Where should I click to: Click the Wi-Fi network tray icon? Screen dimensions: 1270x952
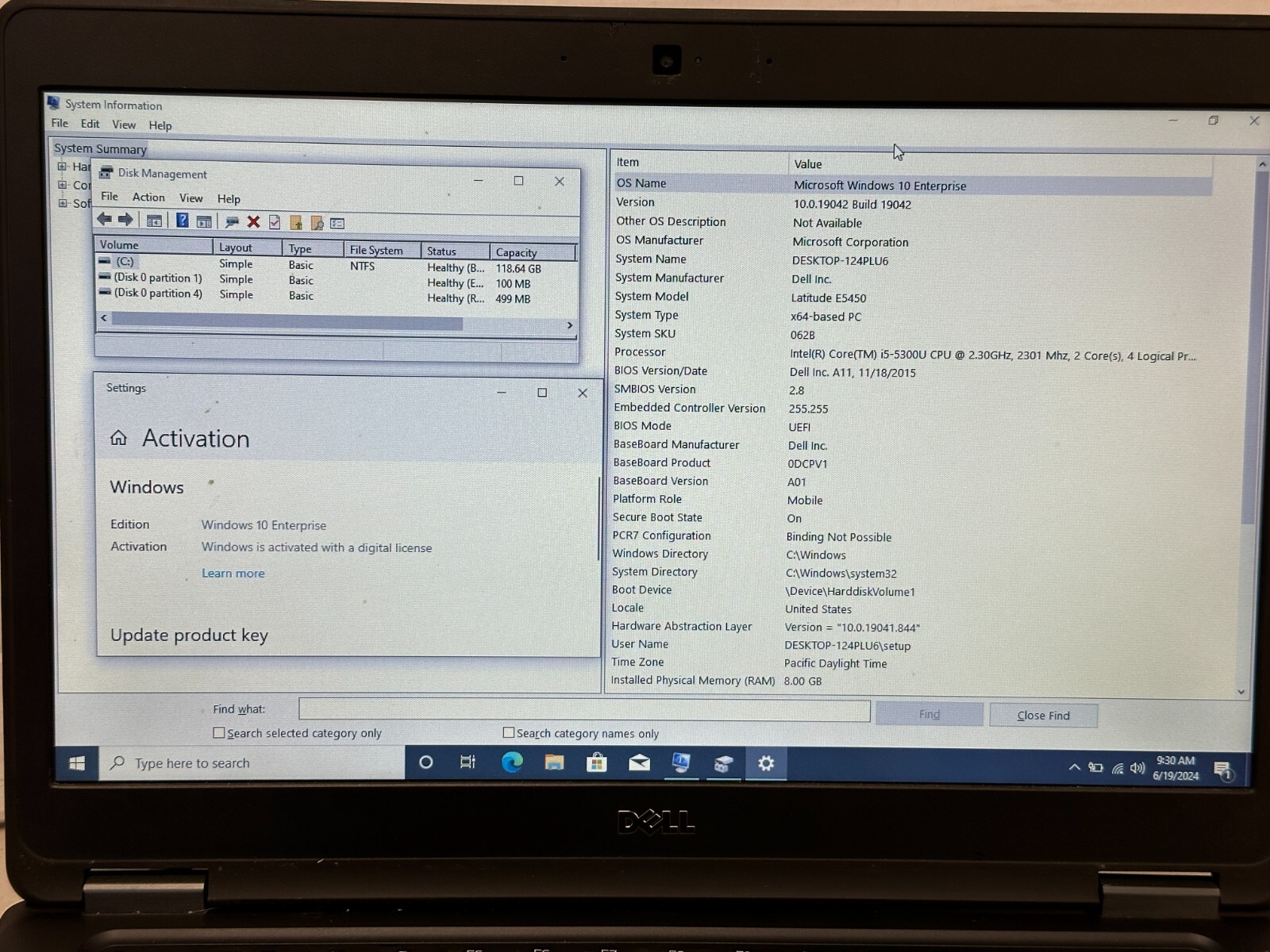click(x=1118, y=768)
